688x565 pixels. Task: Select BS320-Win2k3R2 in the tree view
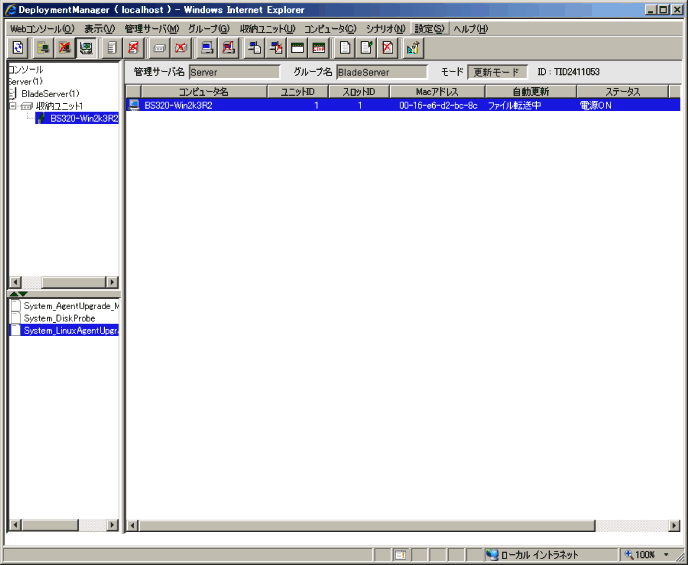tap(83, 118)
